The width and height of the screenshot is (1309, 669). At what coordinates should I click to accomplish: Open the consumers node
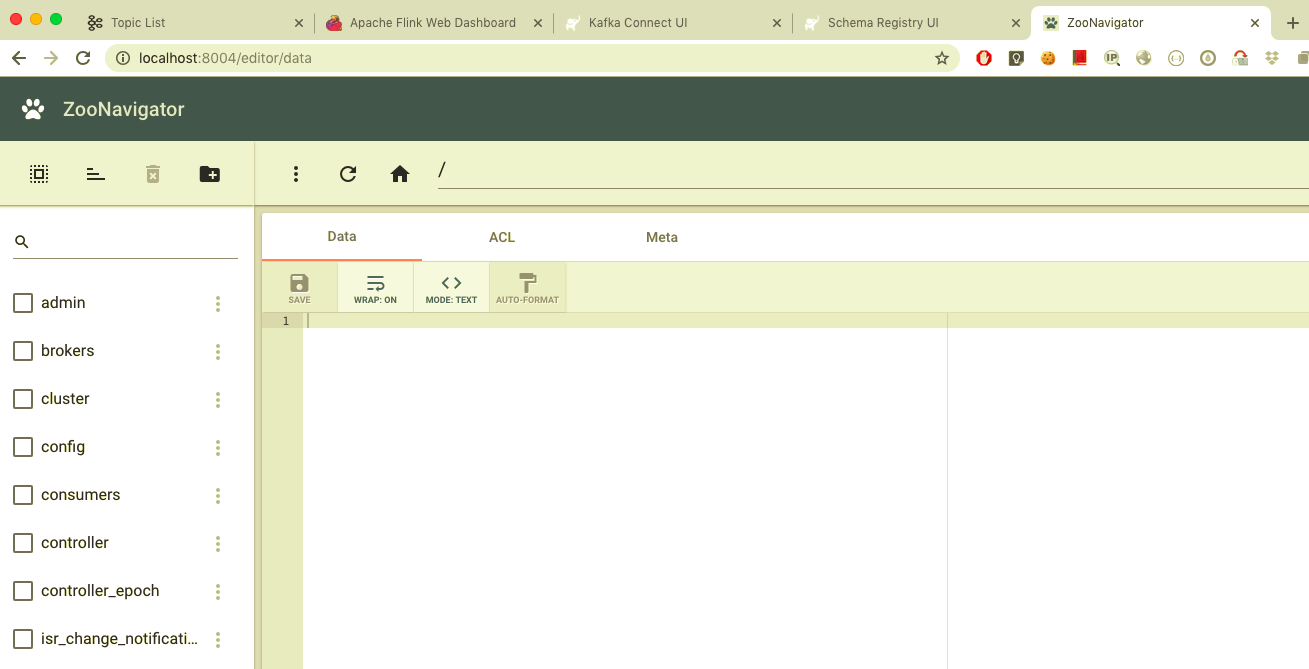click(80, 495)
